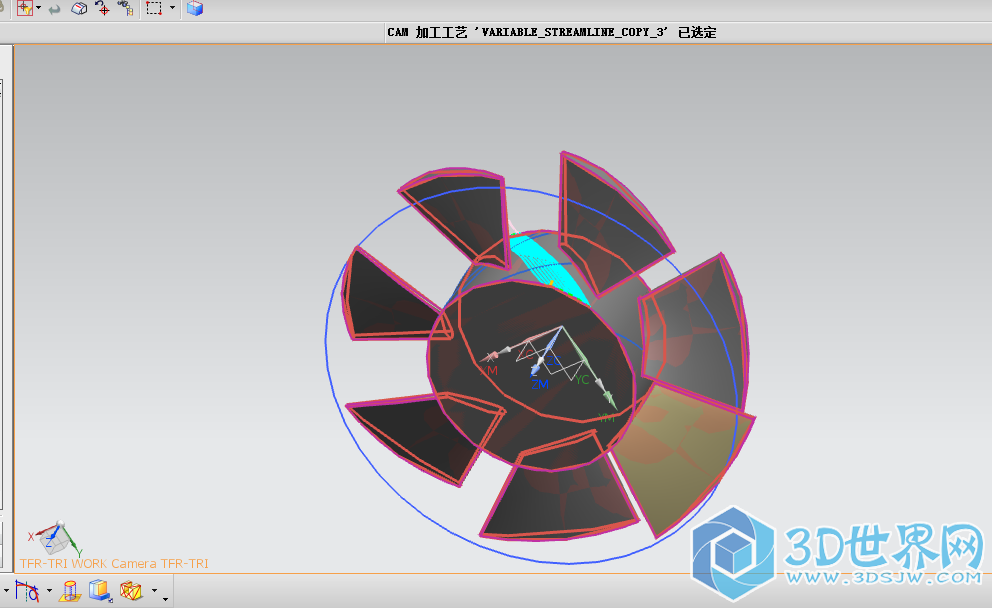The height and width of the screenshot is (608, 992).
Task: Click the blue and orange block feature icon
Action: coord(100,591)
